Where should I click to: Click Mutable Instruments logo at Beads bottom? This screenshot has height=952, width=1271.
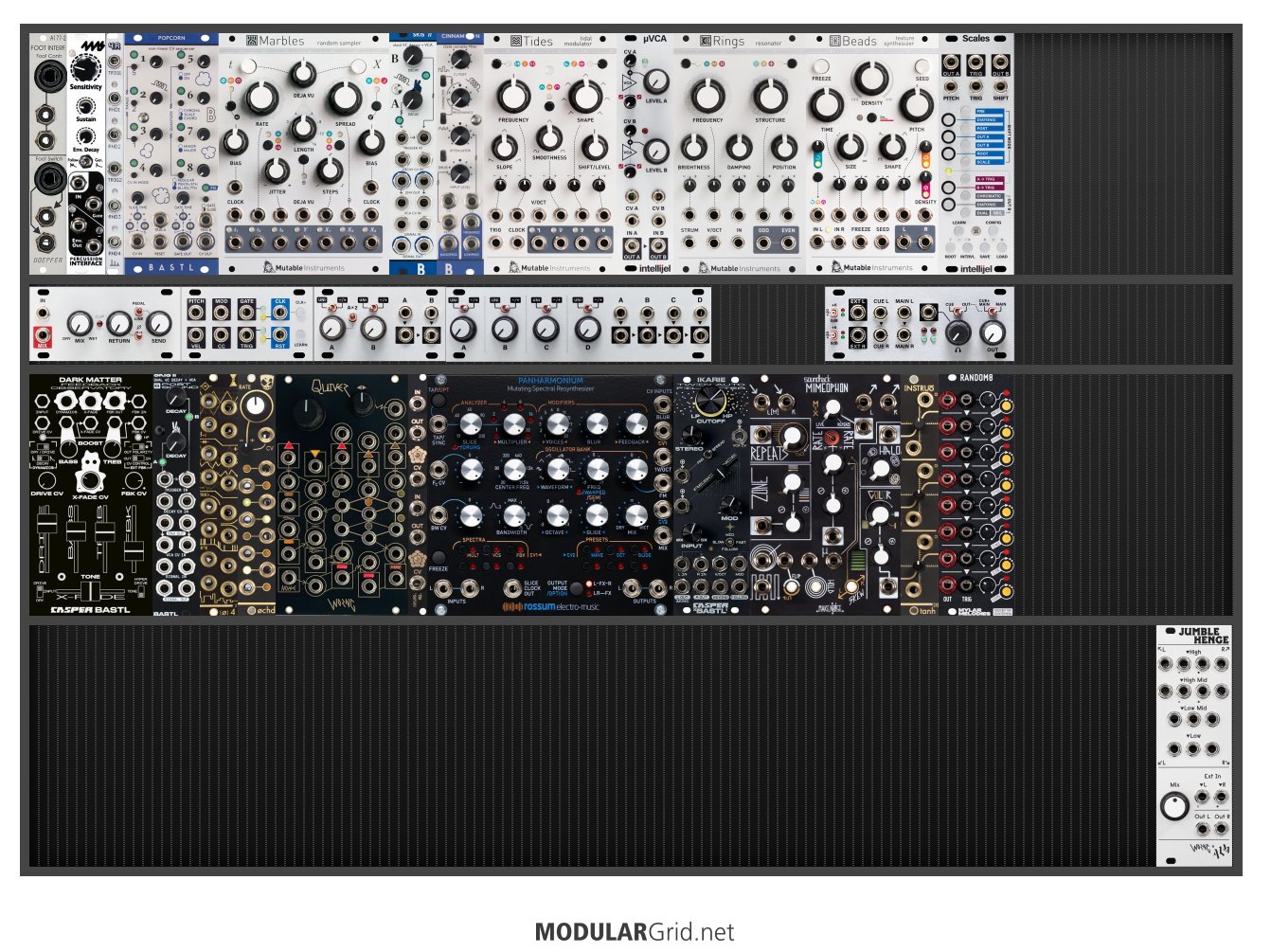pyautogui.click(x=871, y=267)
